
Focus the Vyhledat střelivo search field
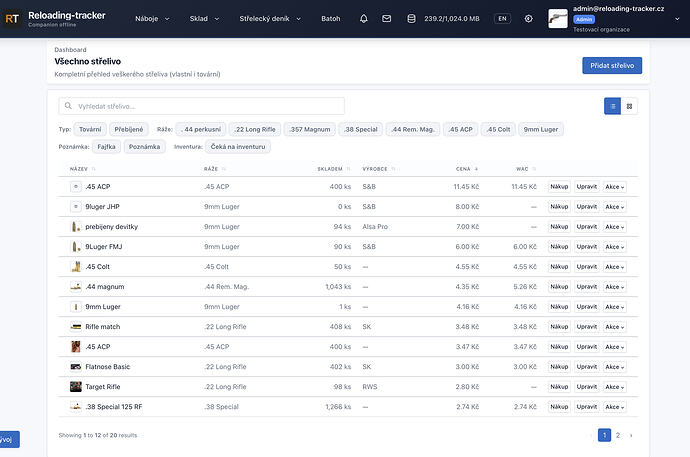click(x=202, y=106)
